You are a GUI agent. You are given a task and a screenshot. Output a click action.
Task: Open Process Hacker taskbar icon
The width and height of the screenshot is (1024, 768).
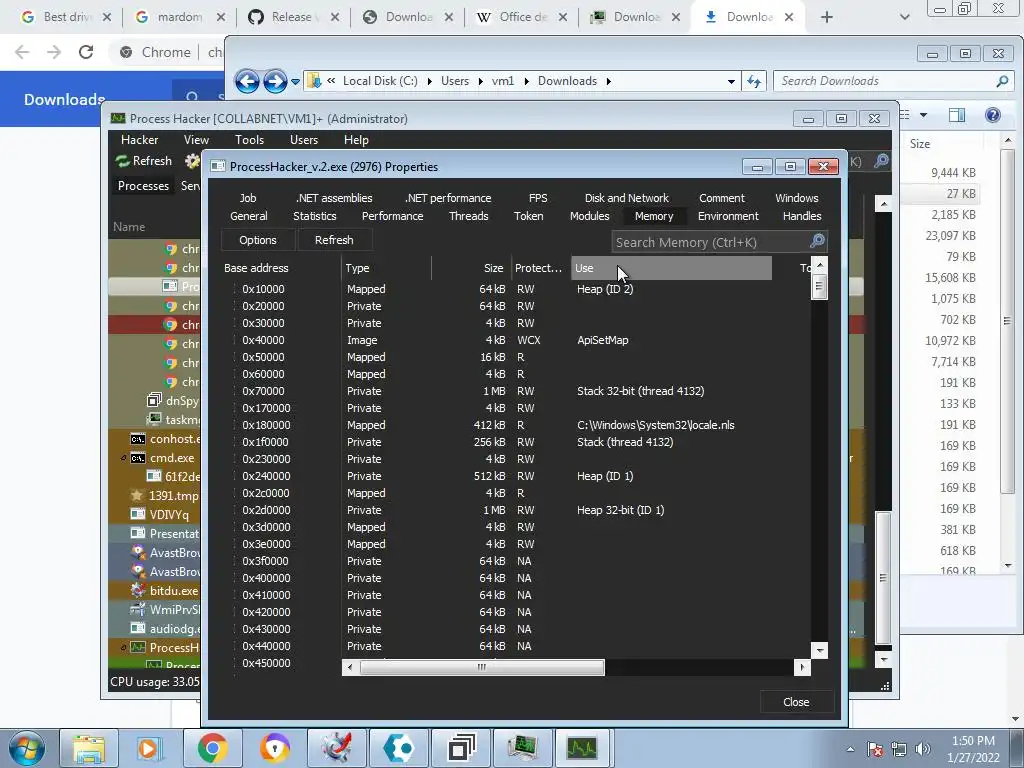(583, 748)
